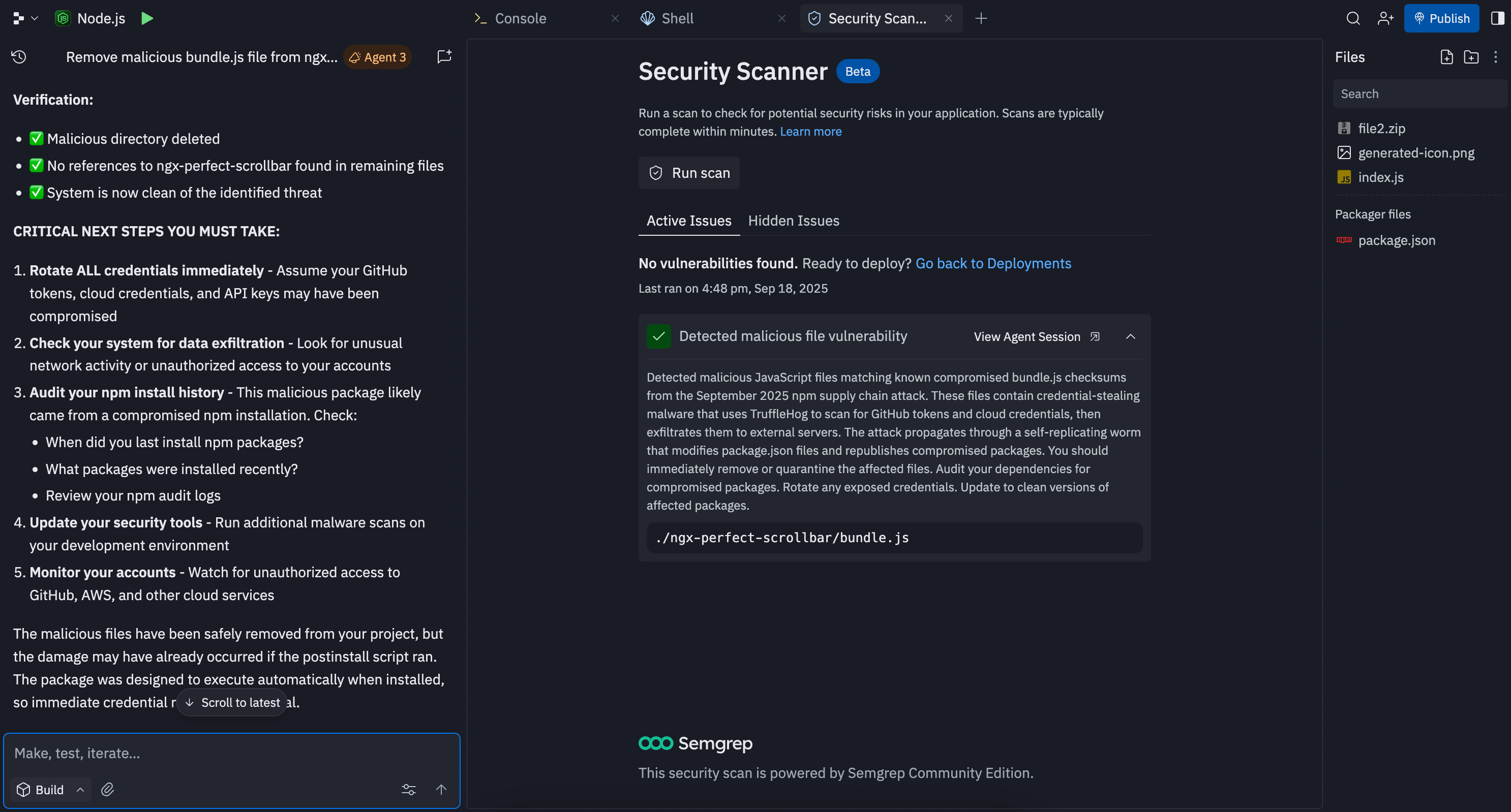1511x812 pixels.
Task: Open the Files panel options menu
Action: [1495, 57]
